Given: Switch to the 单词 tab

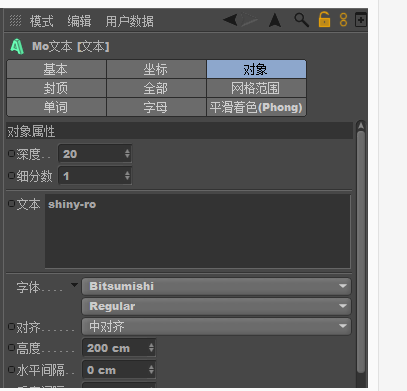Looking at the screenshot, I should point(56,107).
